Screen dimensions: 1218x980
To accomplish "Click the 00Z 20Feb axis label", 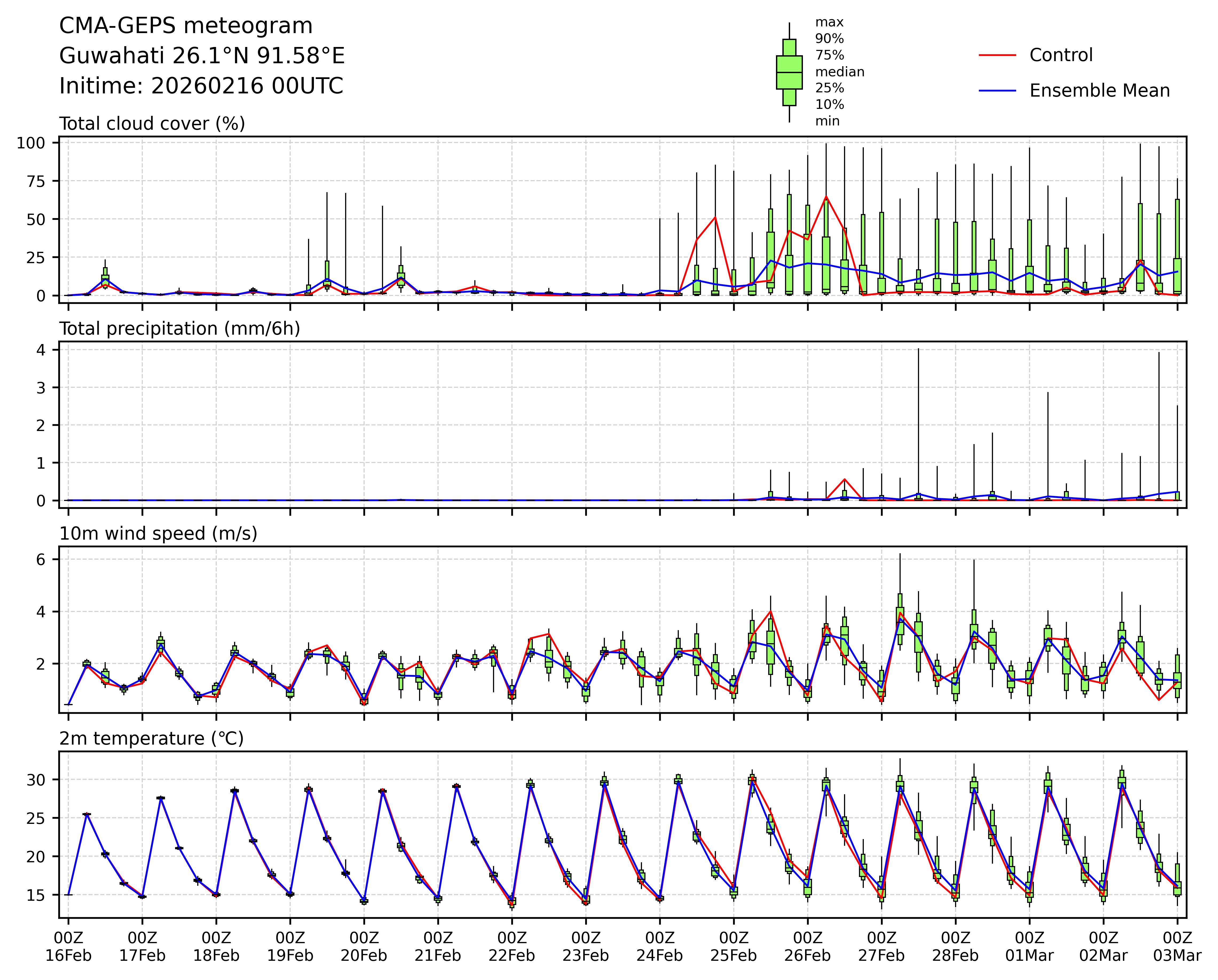I will (364, 947).
